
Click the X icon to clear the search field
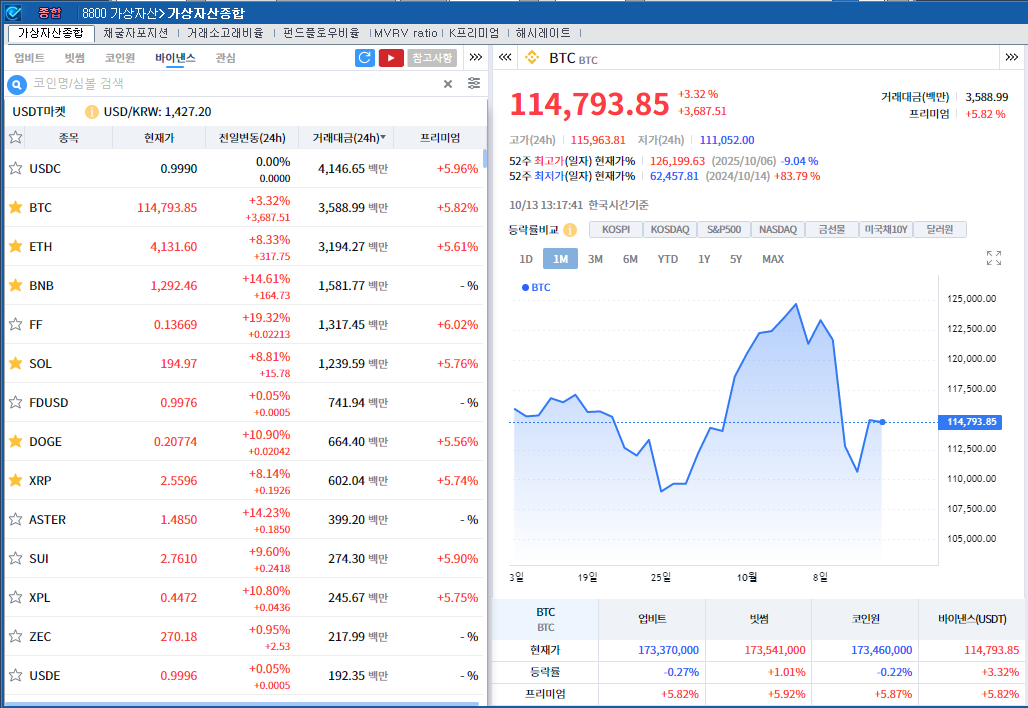tap(447, 84)
